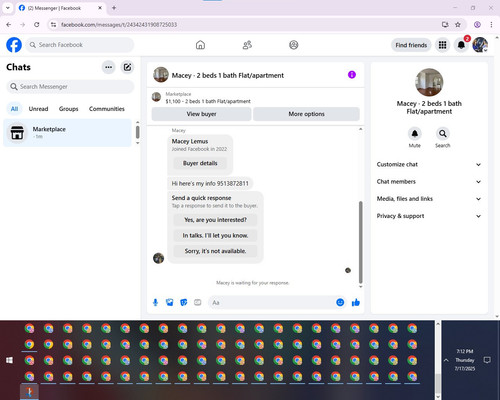This screenshot has width=500, height=400.
Task: Expand Privacy & support section
Action: (429, 216)
